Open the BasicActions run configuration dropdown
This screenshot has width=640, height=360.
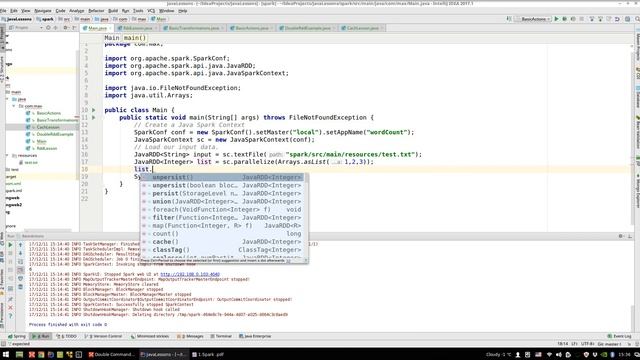[x=533, y=19]
